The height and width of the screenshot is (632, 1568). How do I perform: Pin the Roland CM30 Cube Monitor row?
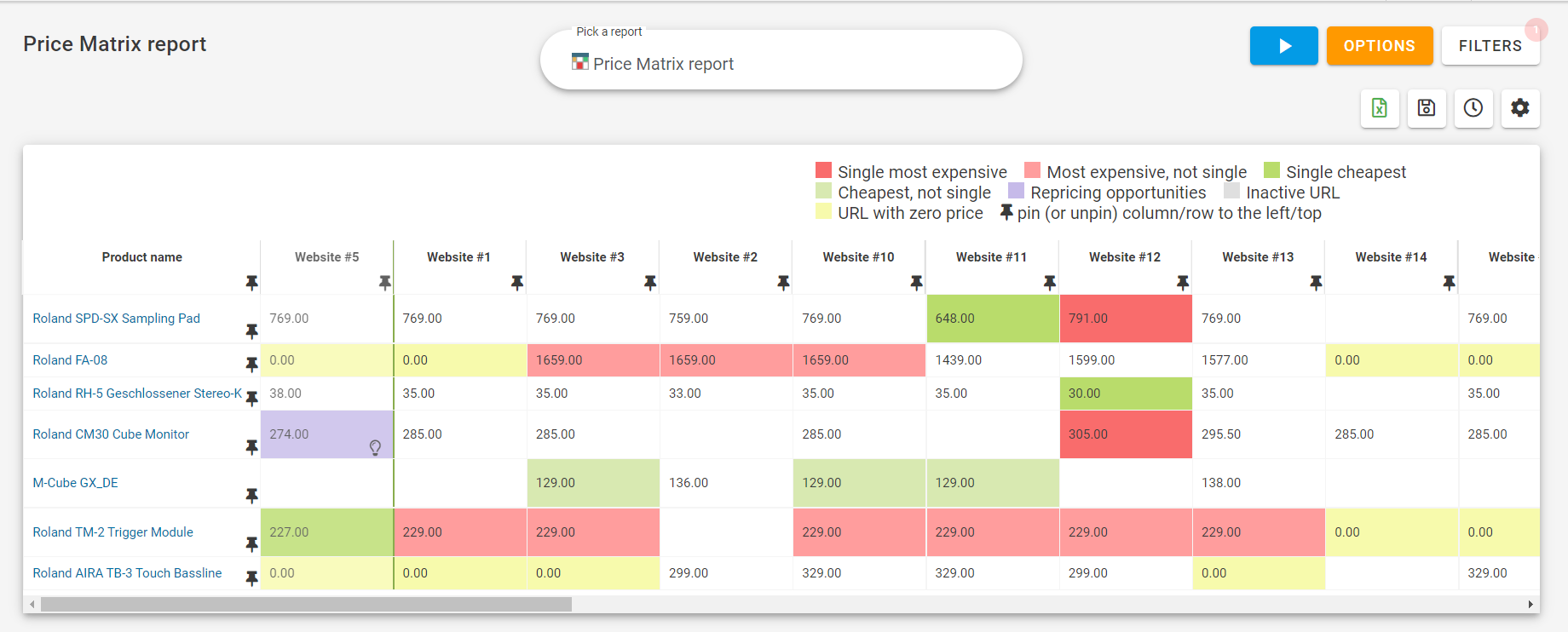[x=251, y=446]
